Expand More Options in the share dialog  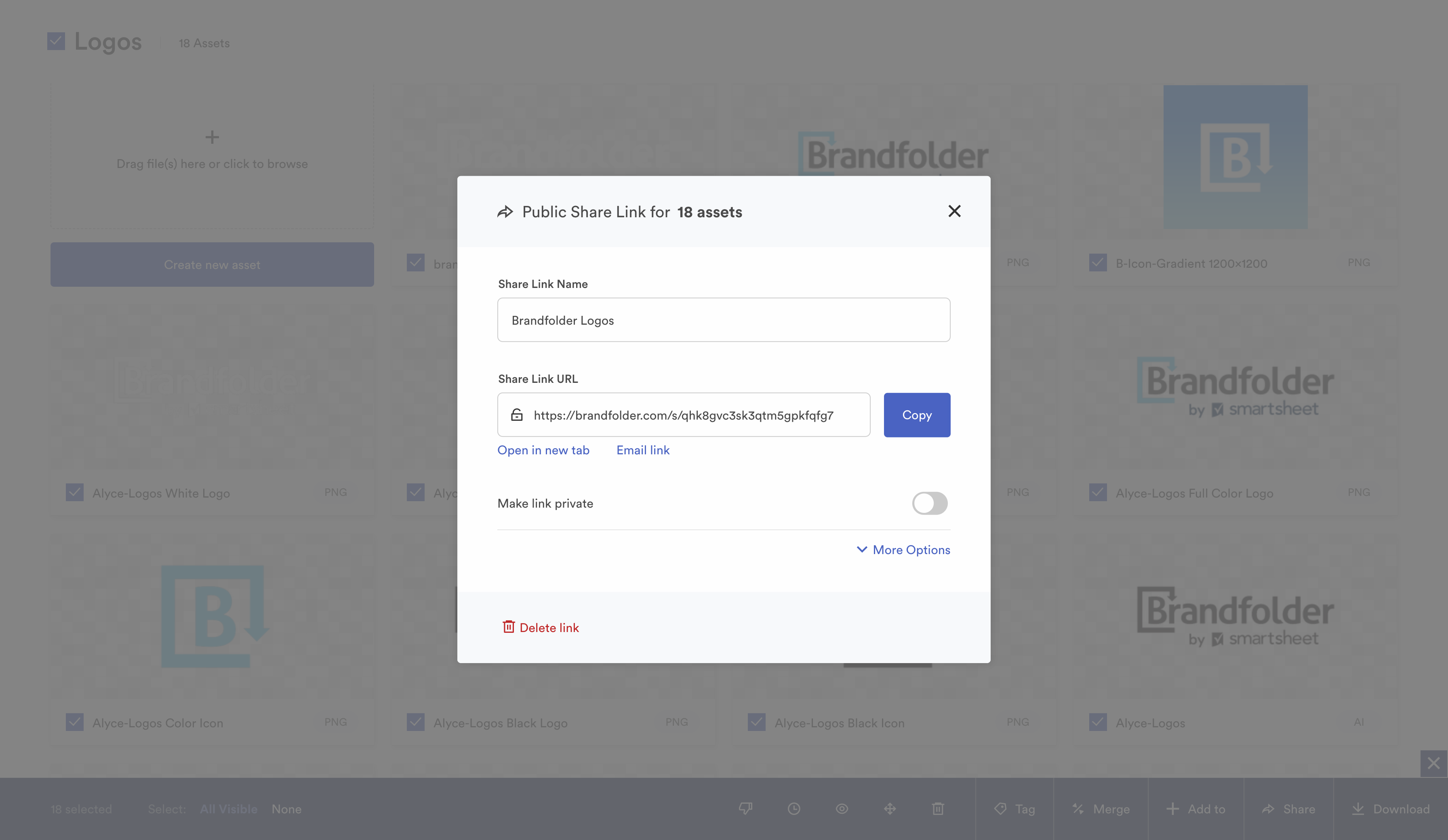[903, 550]
